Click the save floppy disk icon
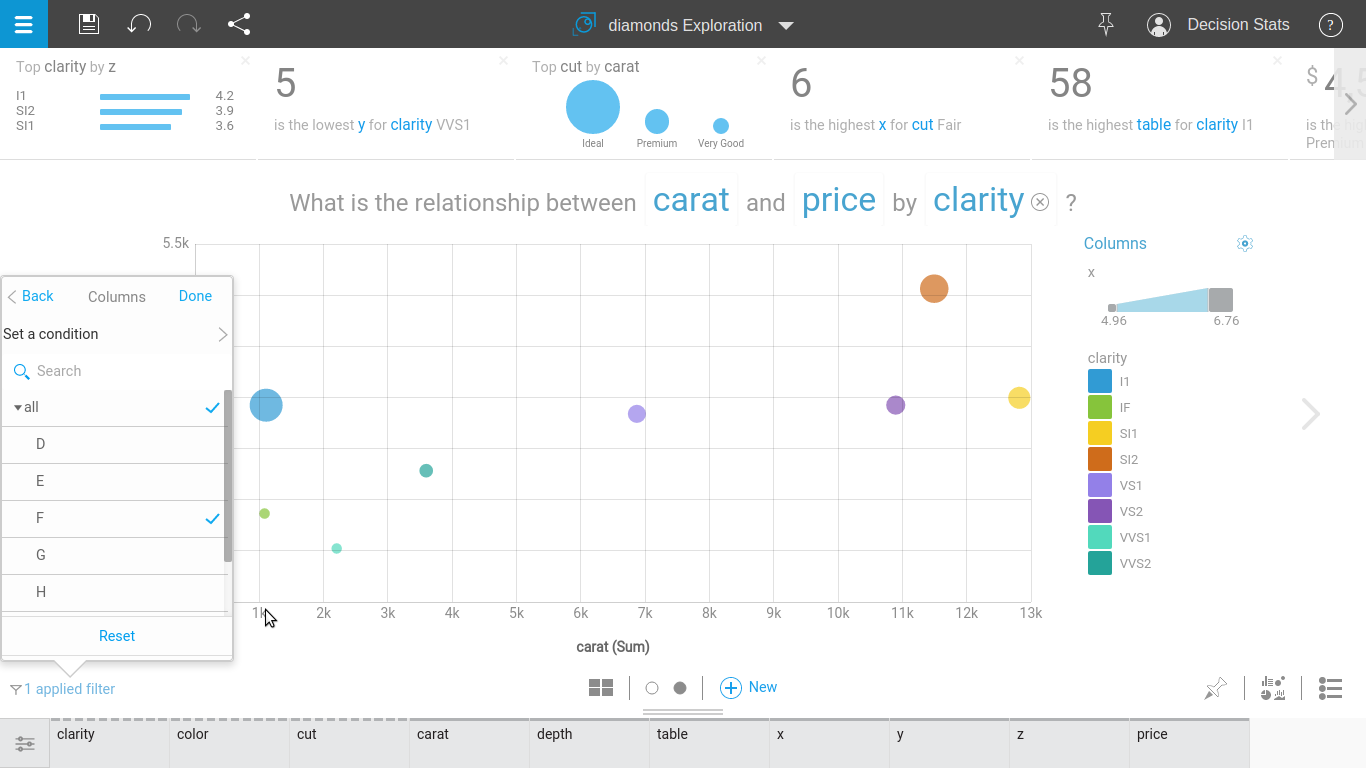The height and width of the screenshot is (768, 1366). click(x=89, y=24)
